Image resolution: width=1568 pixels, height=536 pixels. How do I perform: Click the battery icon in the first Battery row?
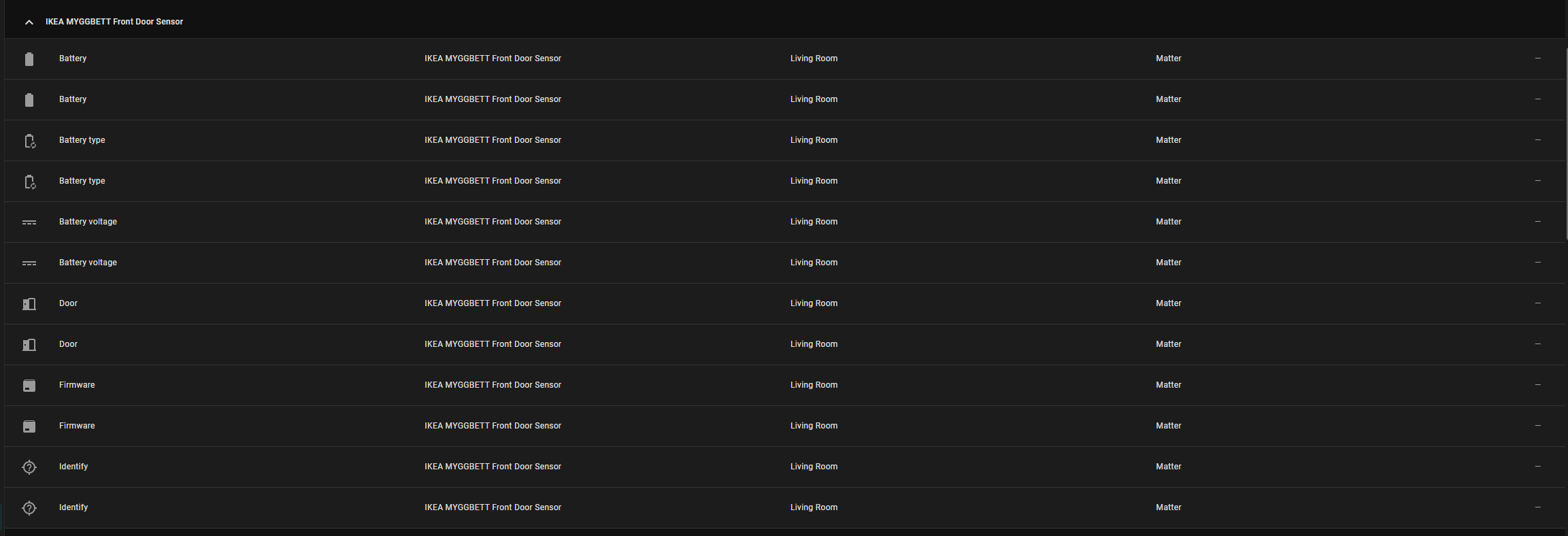pos(29,58)
